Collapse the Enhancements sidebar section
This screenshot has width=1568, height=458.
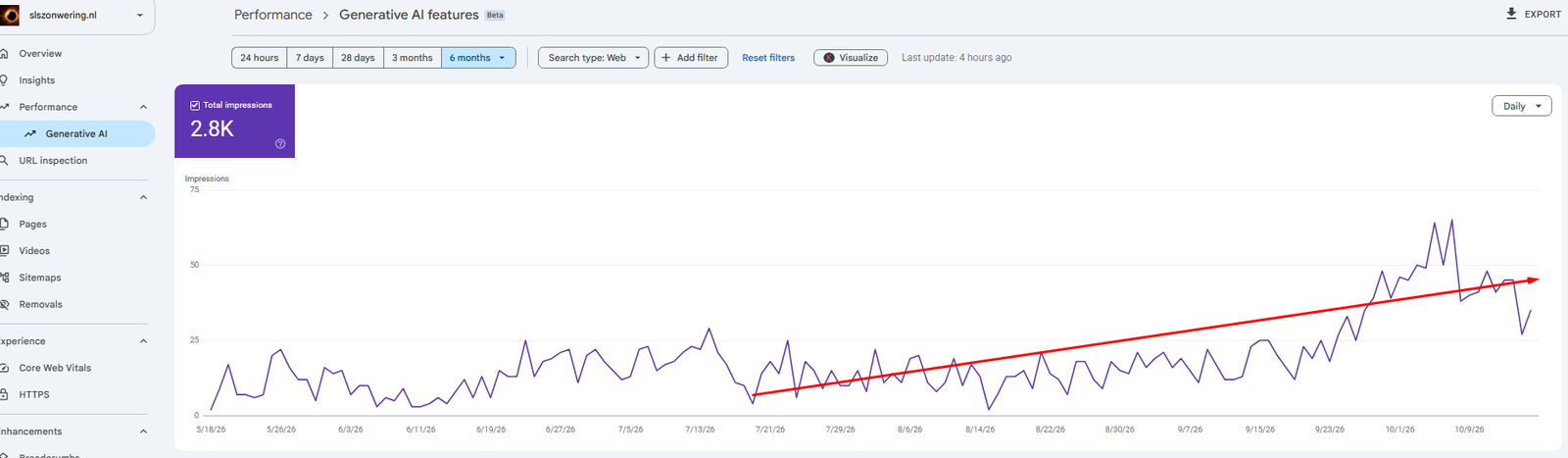pos(143,432)
